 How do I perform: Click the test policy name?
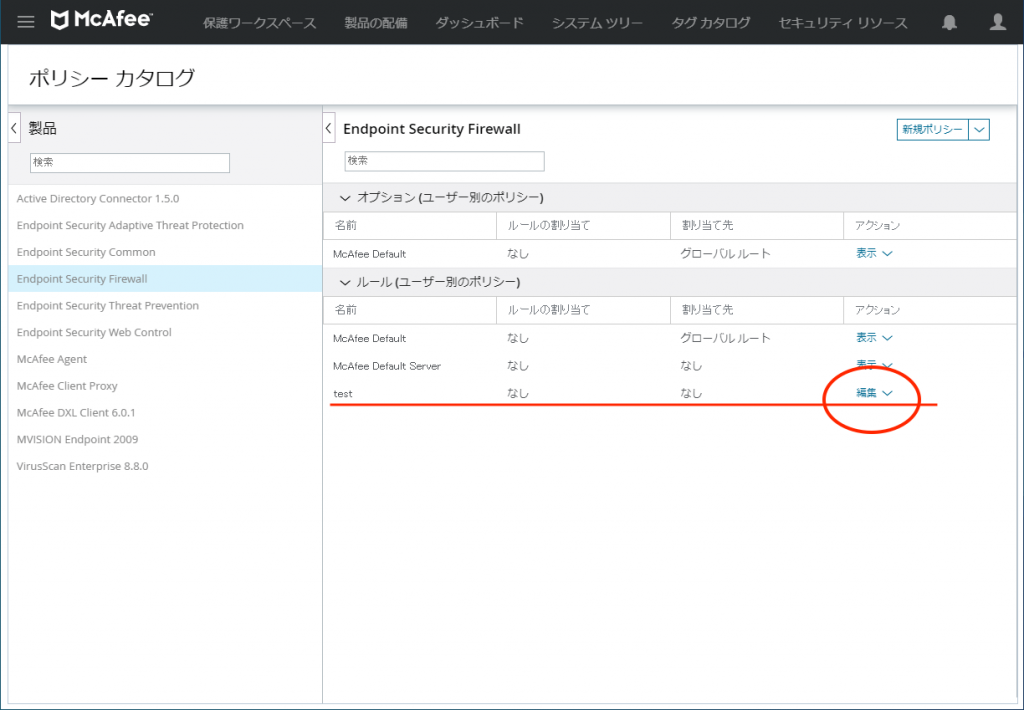(343, 394)
